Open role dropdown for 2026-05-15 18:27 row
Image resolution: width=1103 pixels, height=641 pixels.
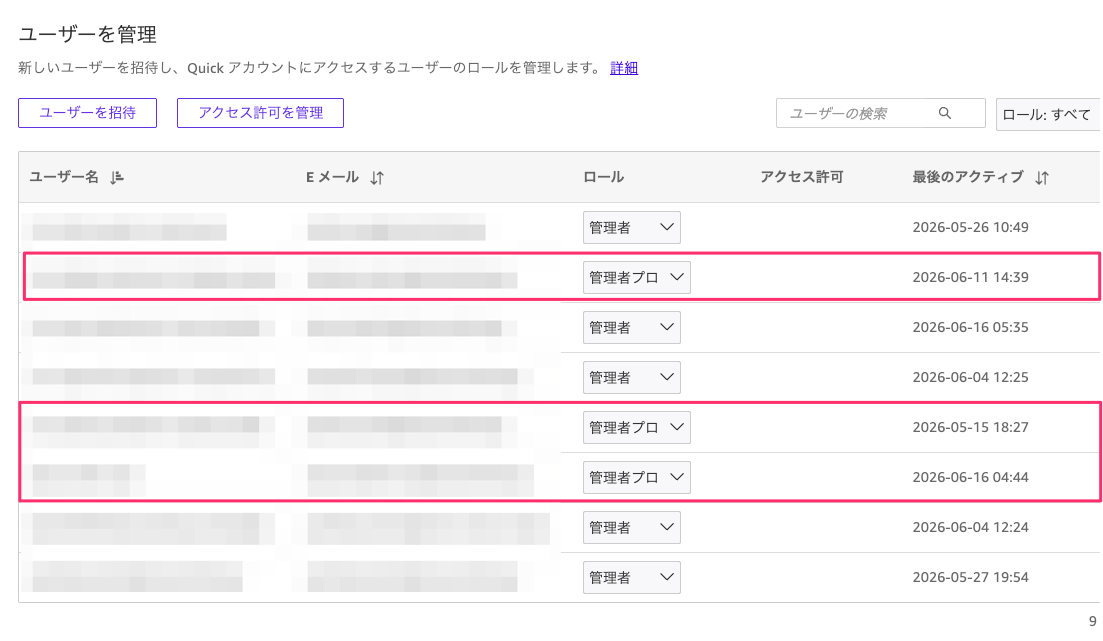tap(637, 427)
